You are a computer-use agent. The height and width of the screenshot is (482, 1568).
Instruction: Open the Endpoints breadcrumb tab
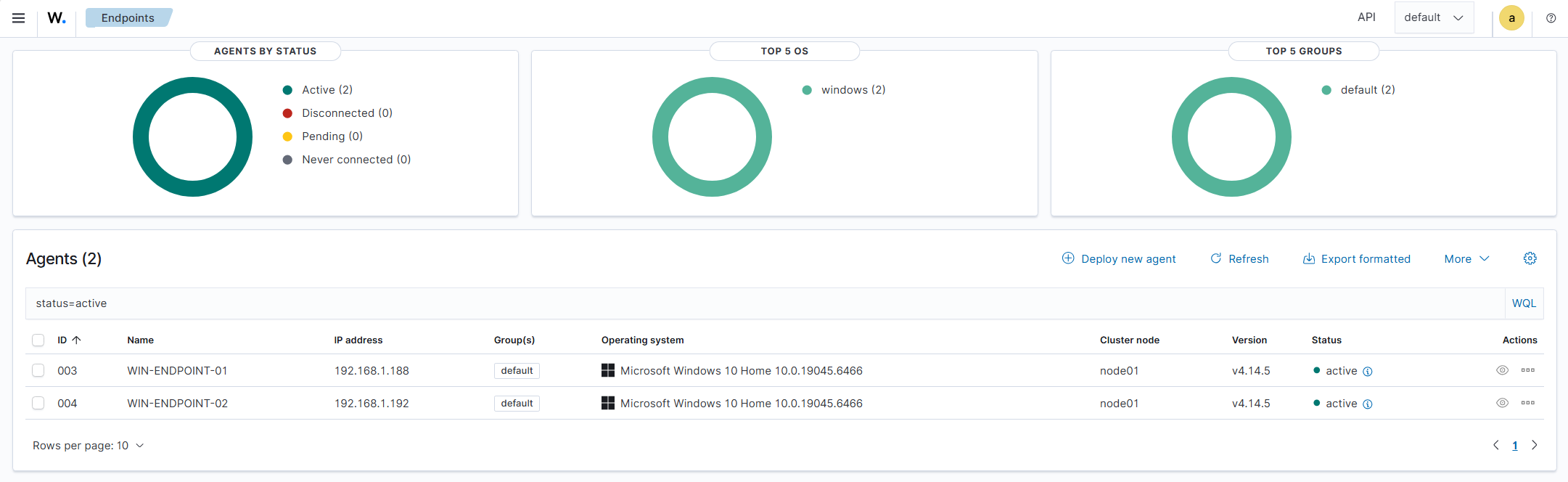pos(128,18)
